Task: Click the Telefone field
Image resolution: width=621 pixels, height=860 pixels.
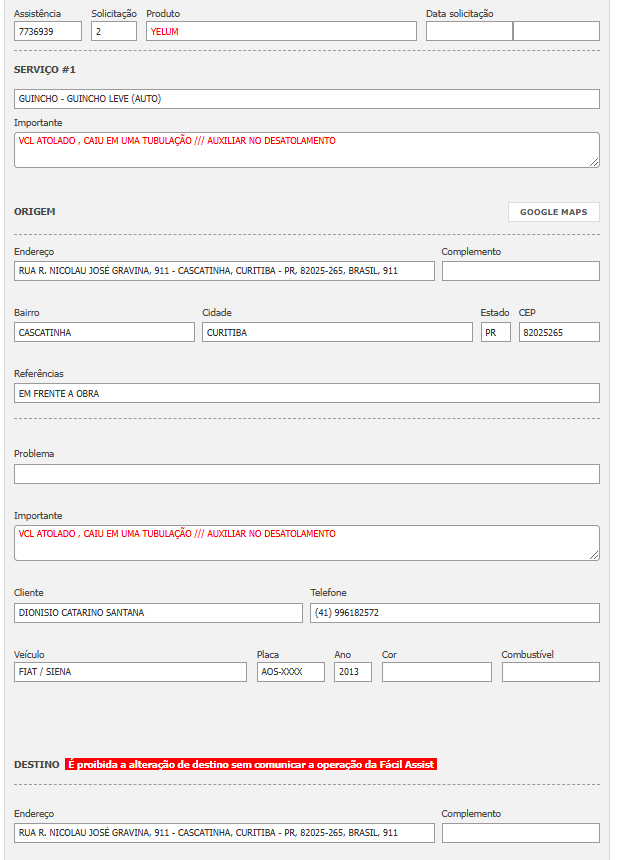Action: [x=454, y=613]
